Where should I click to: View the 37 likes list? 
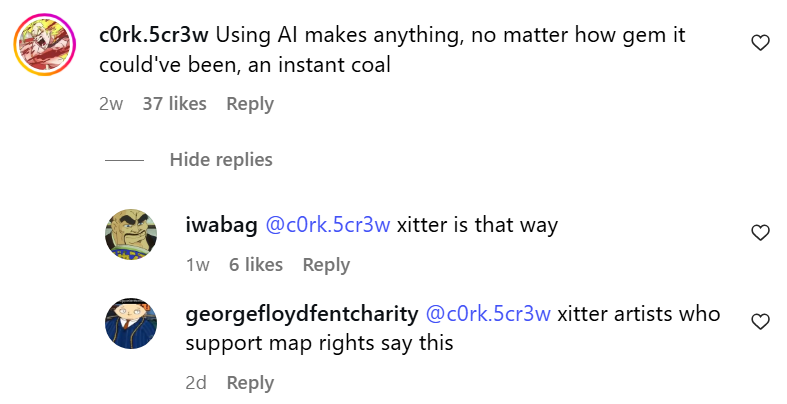pos(174,104)
